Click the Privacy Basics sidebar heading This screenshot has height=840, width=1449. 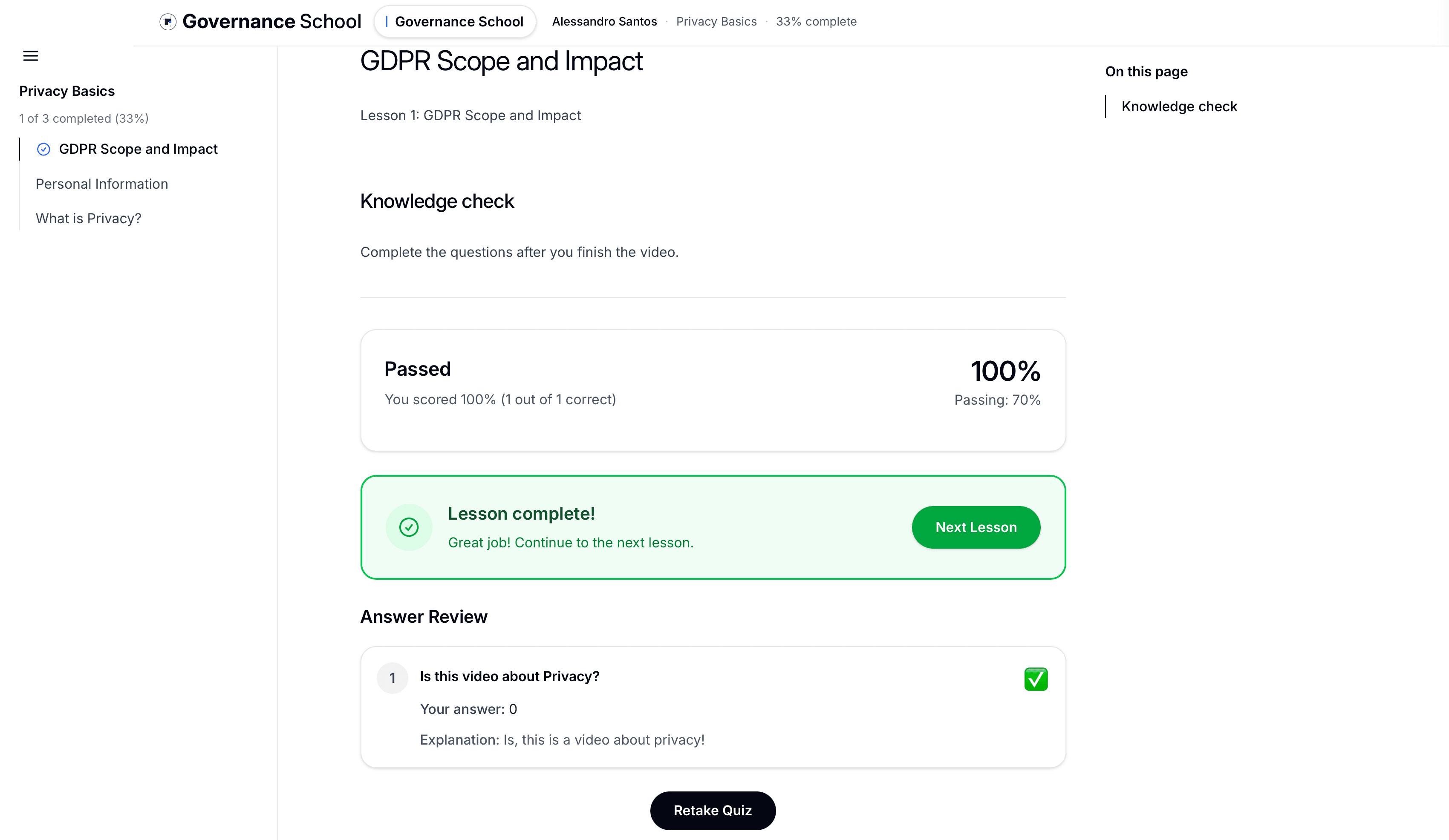point(67,91)
